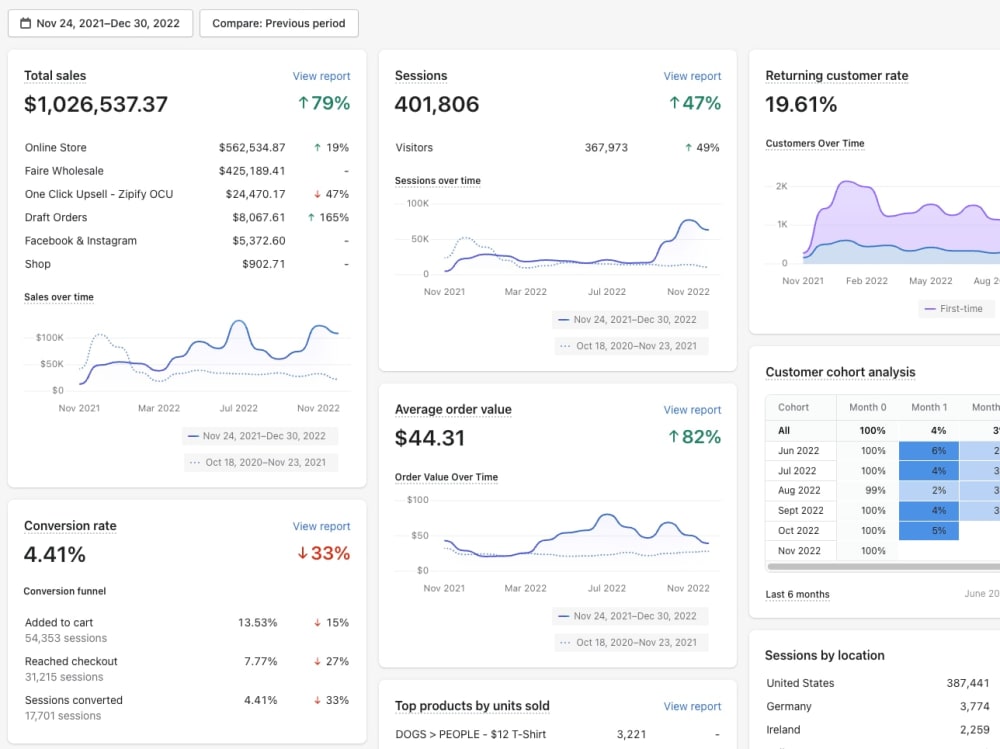Select the Faire Wholesale sales row

pos(187,171)
